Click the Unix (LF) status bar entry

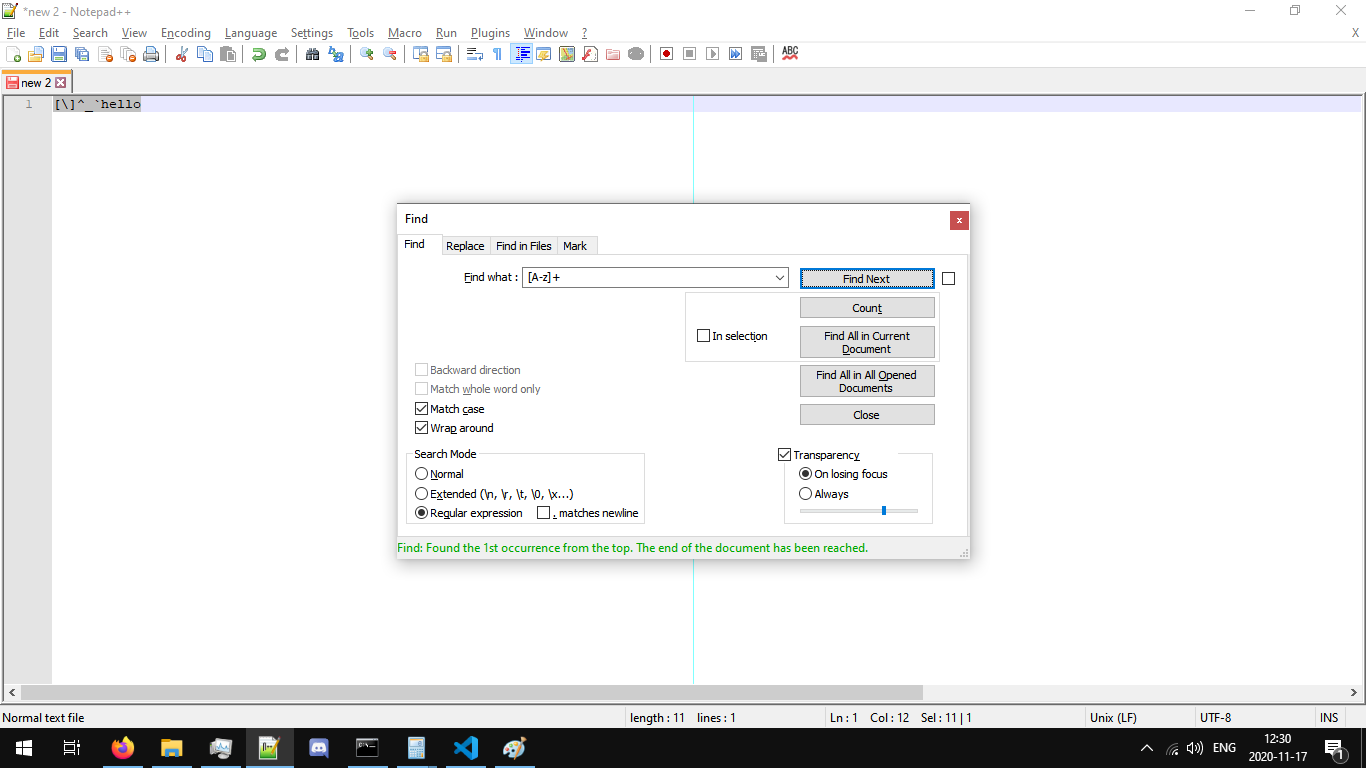pos(1113,717)
